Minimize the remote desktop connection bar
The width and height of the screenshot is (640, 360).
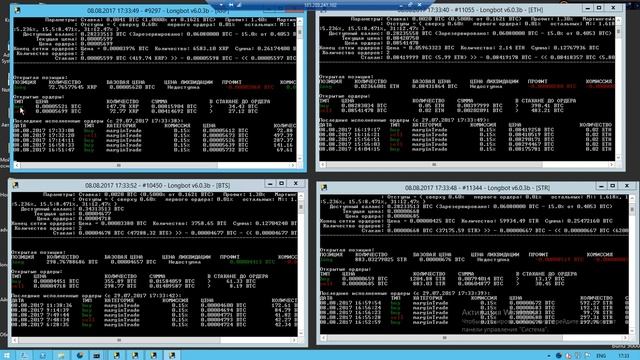pyautogui.click(x=401, y=5)
